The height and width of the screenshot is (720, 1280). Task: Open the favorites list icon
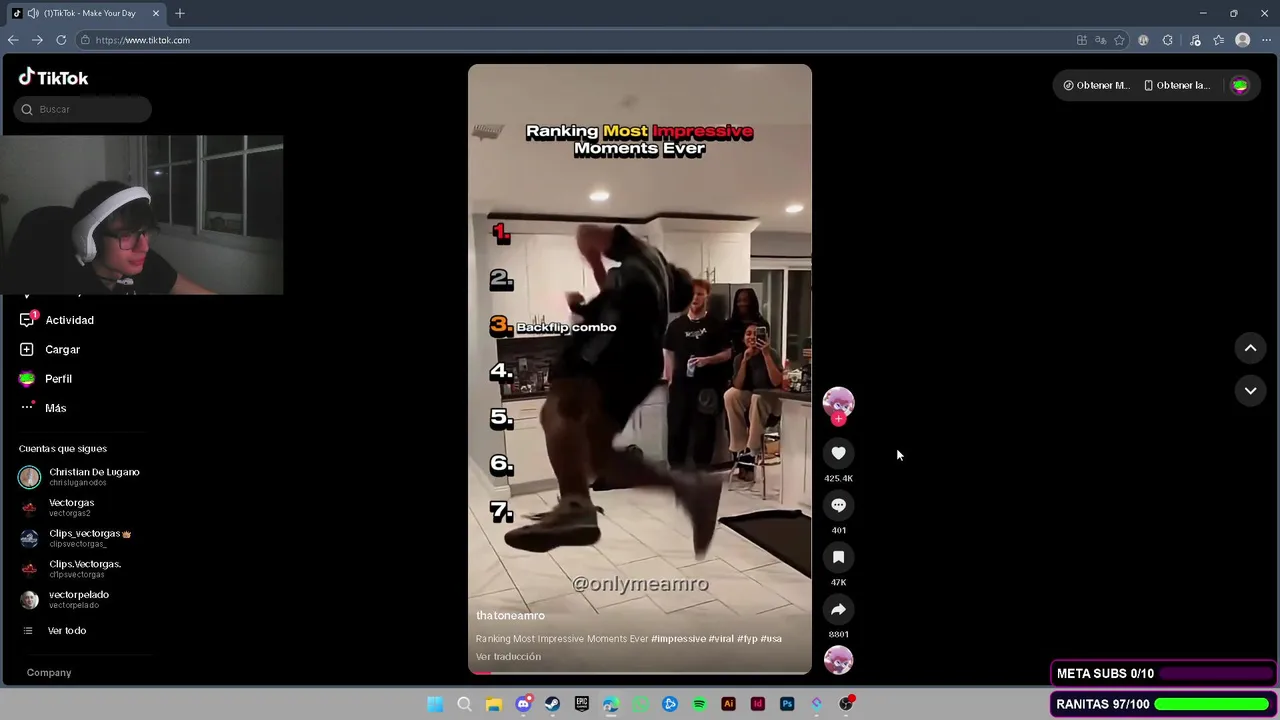tap(1218, 40)
